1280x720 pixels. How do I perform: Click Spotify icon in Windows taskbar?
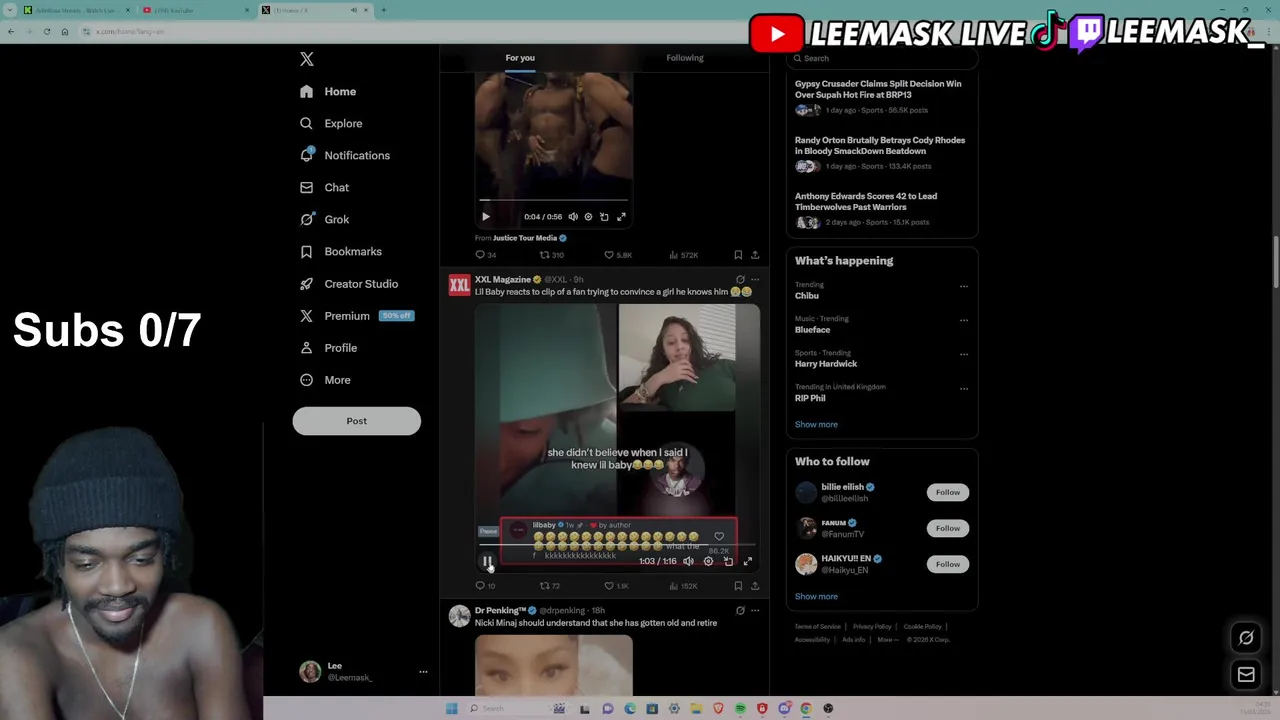[740, 708]
